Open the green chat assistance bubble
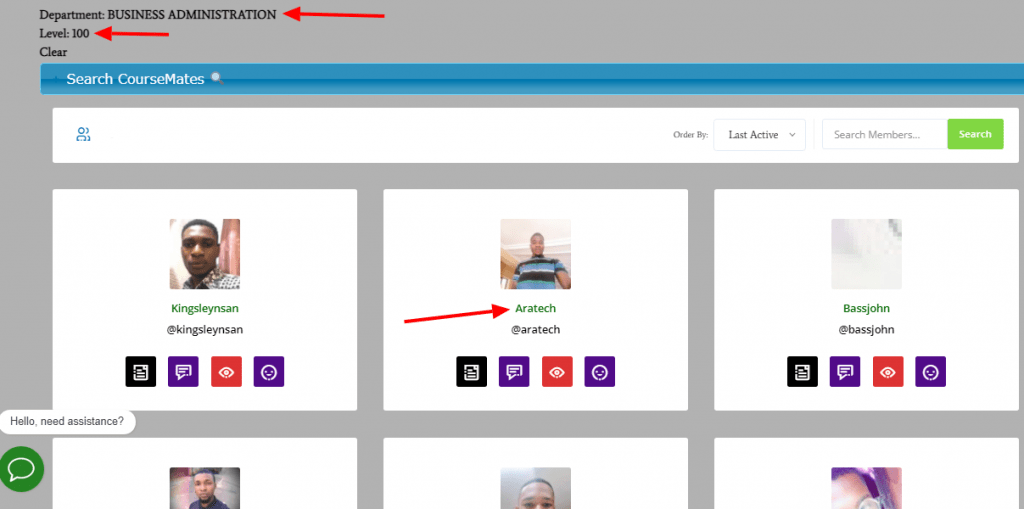This screenshot has width=1024, height=509. [x=22, y=469]
